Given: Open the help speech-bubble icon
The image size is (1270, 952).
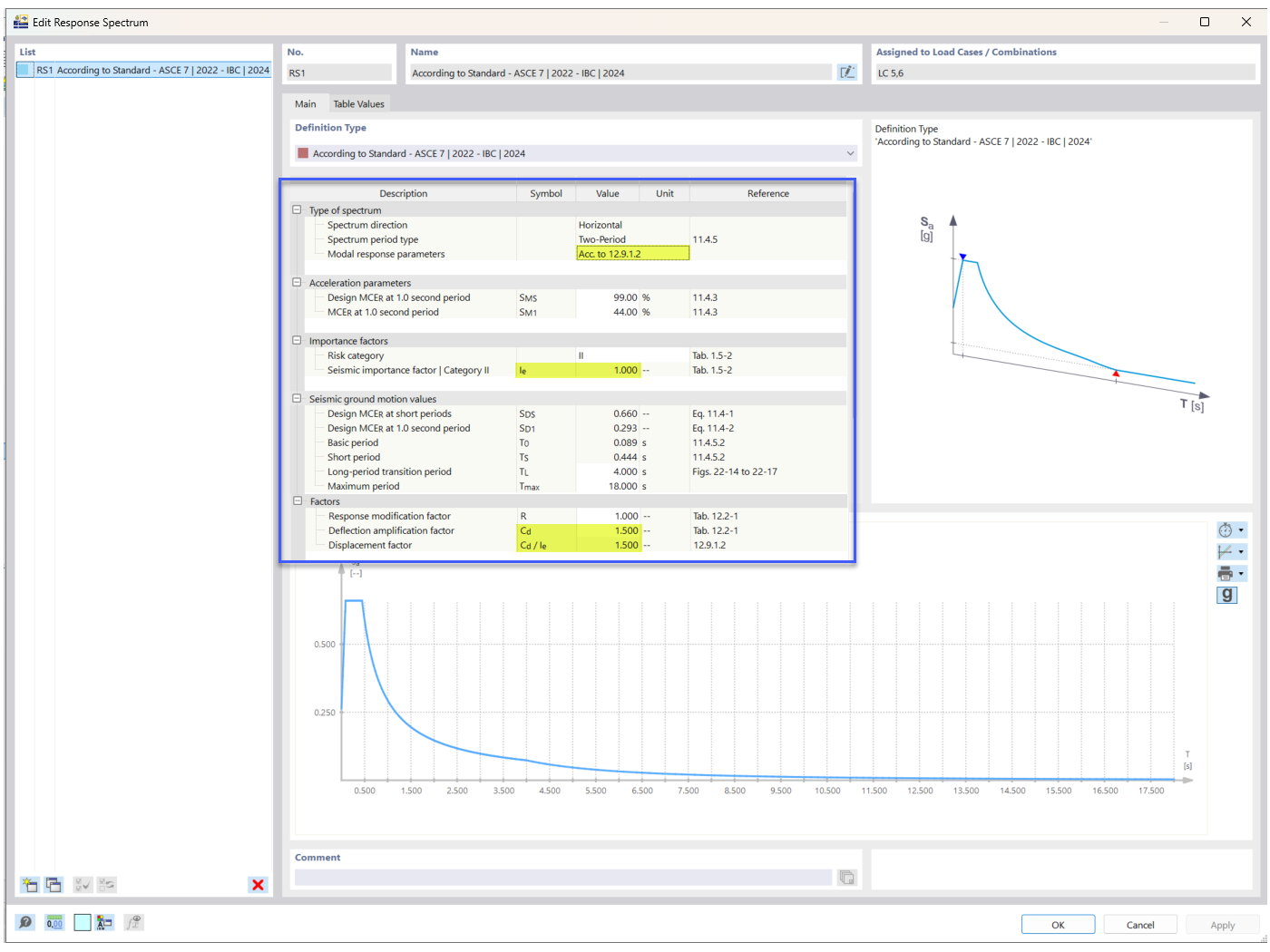Looking at the screenshot, I should click(25, 923).
